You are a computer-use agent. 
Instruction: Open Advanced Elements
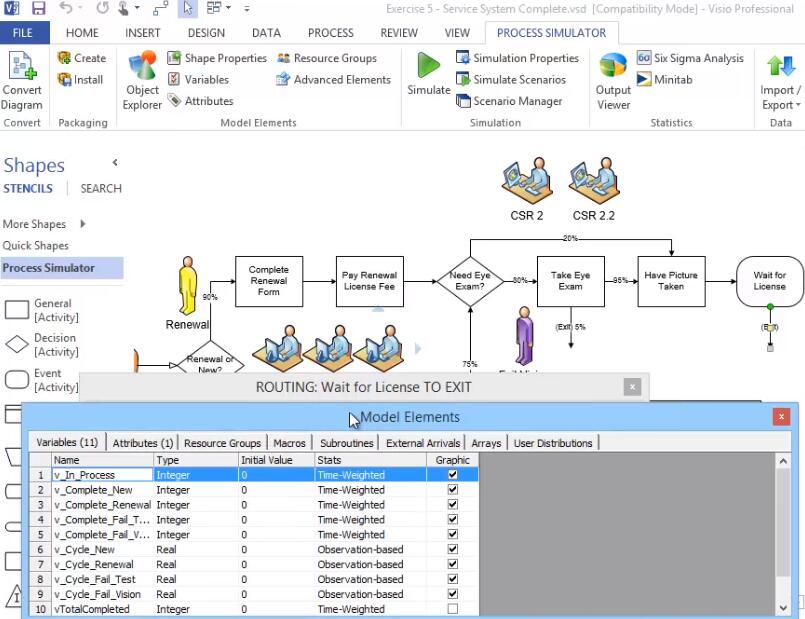(333, 80)
